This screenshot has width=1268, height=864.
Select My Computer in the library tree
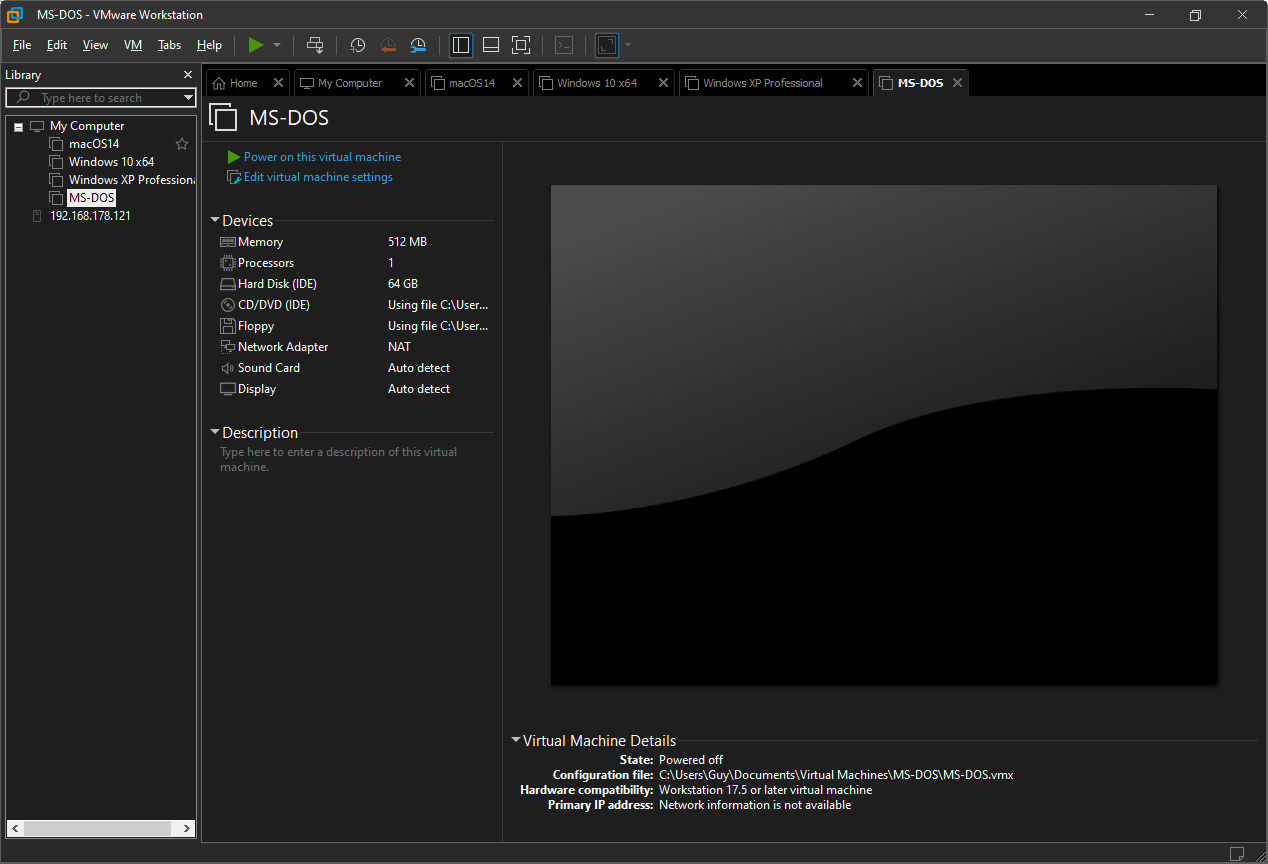(x=87, y=126)
